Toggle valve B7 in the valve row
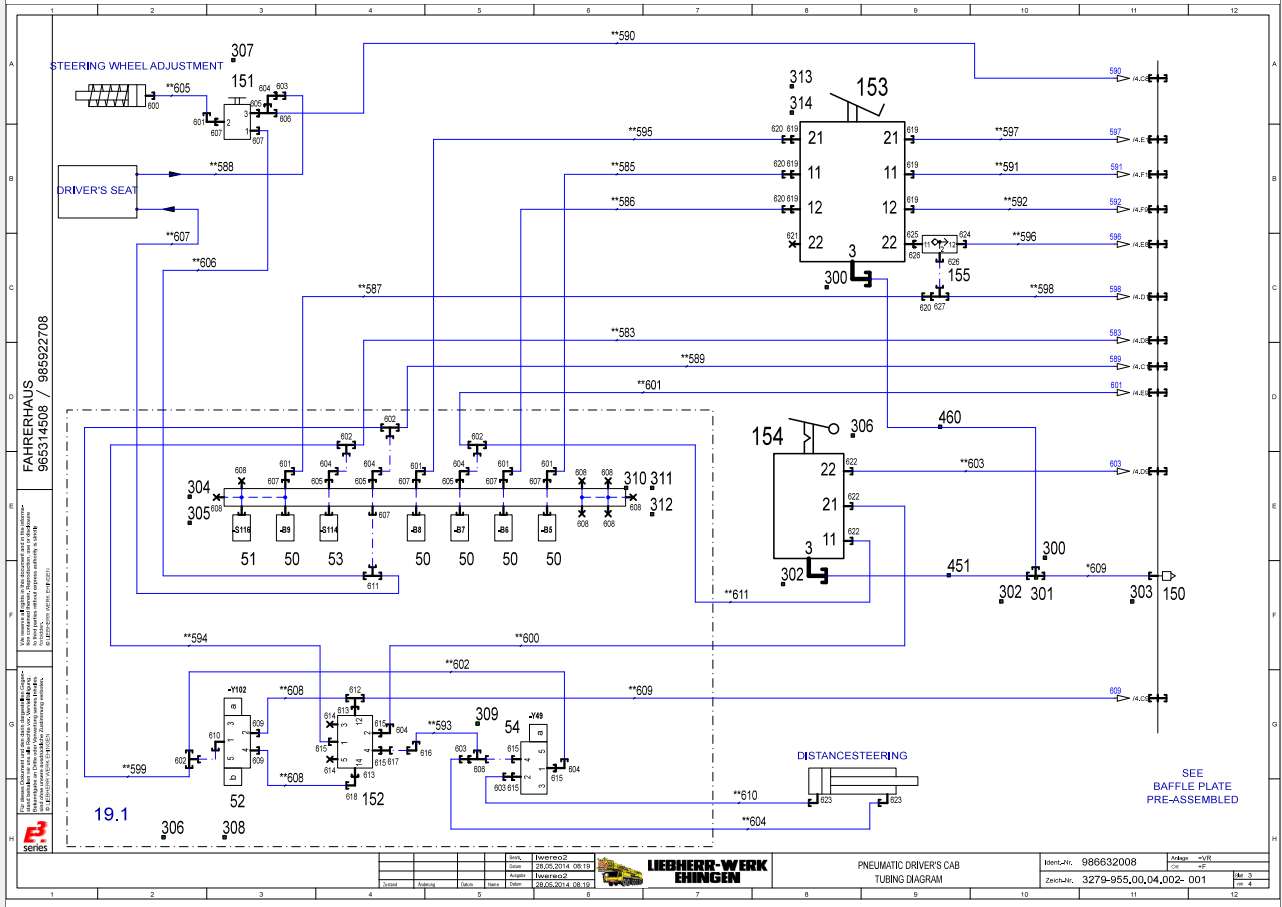The width and height of the screenshot is (1282, 907). (x=461, y=527)
